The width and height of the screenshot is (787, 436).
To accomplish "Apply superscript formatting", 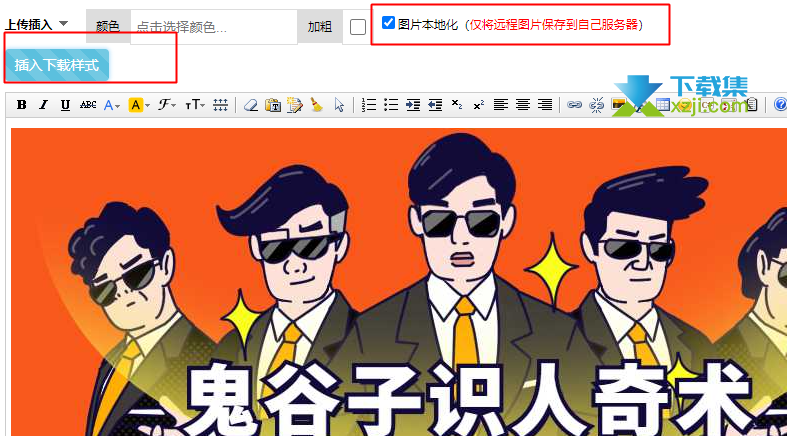I will [x=479, y=105].
